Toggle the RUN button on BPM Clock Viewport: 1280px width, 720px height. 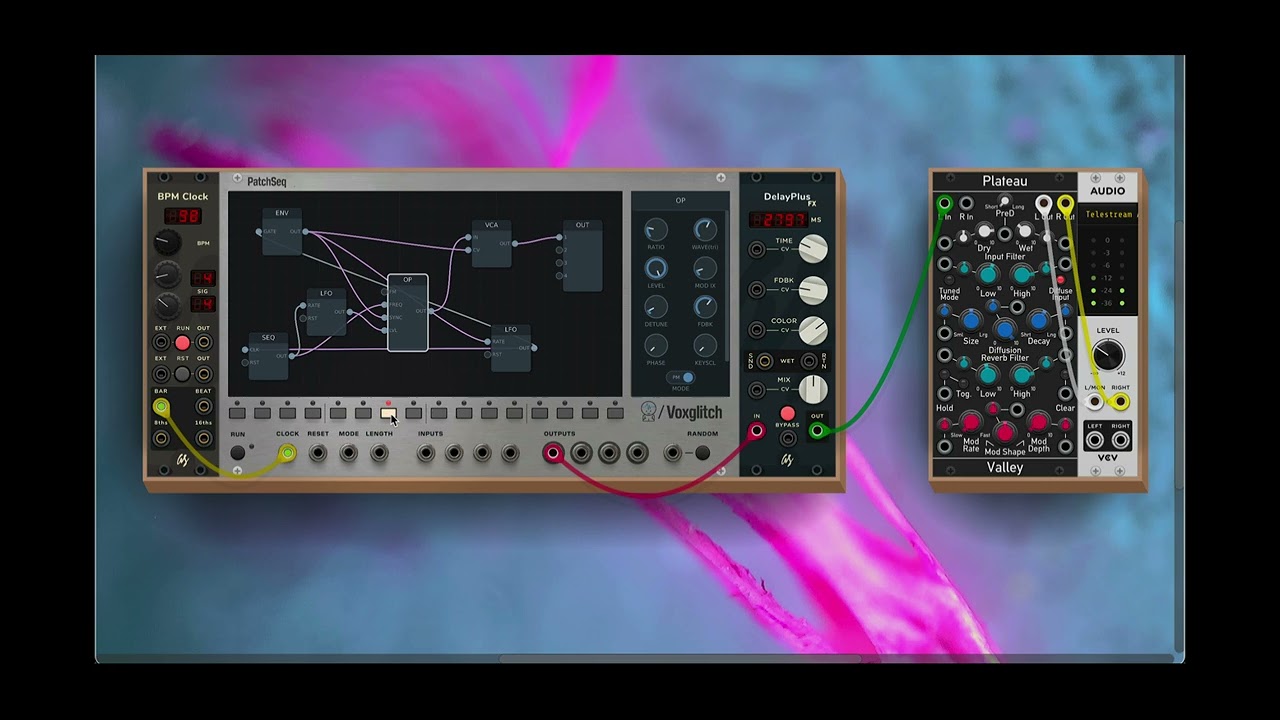pyautogui.click(x=182, y=343)
